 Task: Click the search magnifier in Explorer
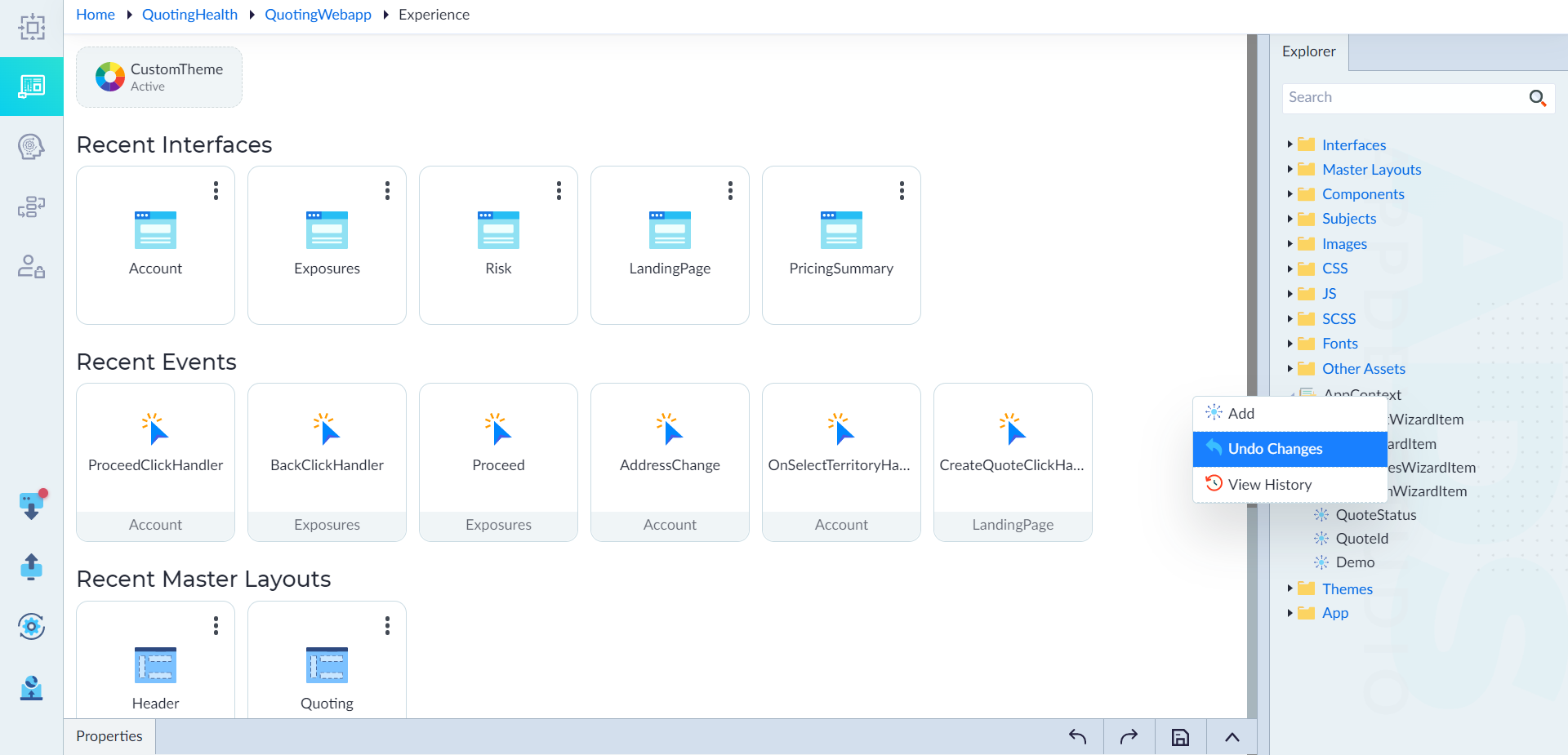point(1537,98)
